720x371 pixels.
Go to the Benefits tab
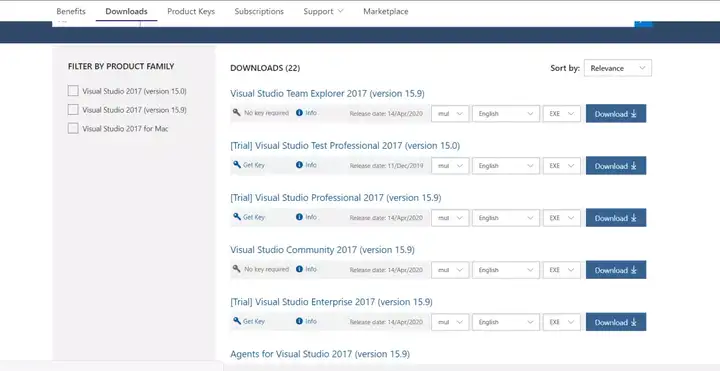pyautogui.click(x=71, y=11)
